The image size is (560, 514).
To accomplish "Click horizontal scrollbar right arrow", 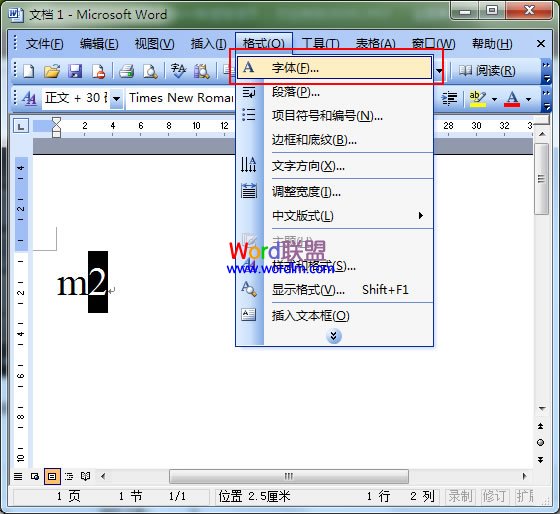I will tap(524, 476).
